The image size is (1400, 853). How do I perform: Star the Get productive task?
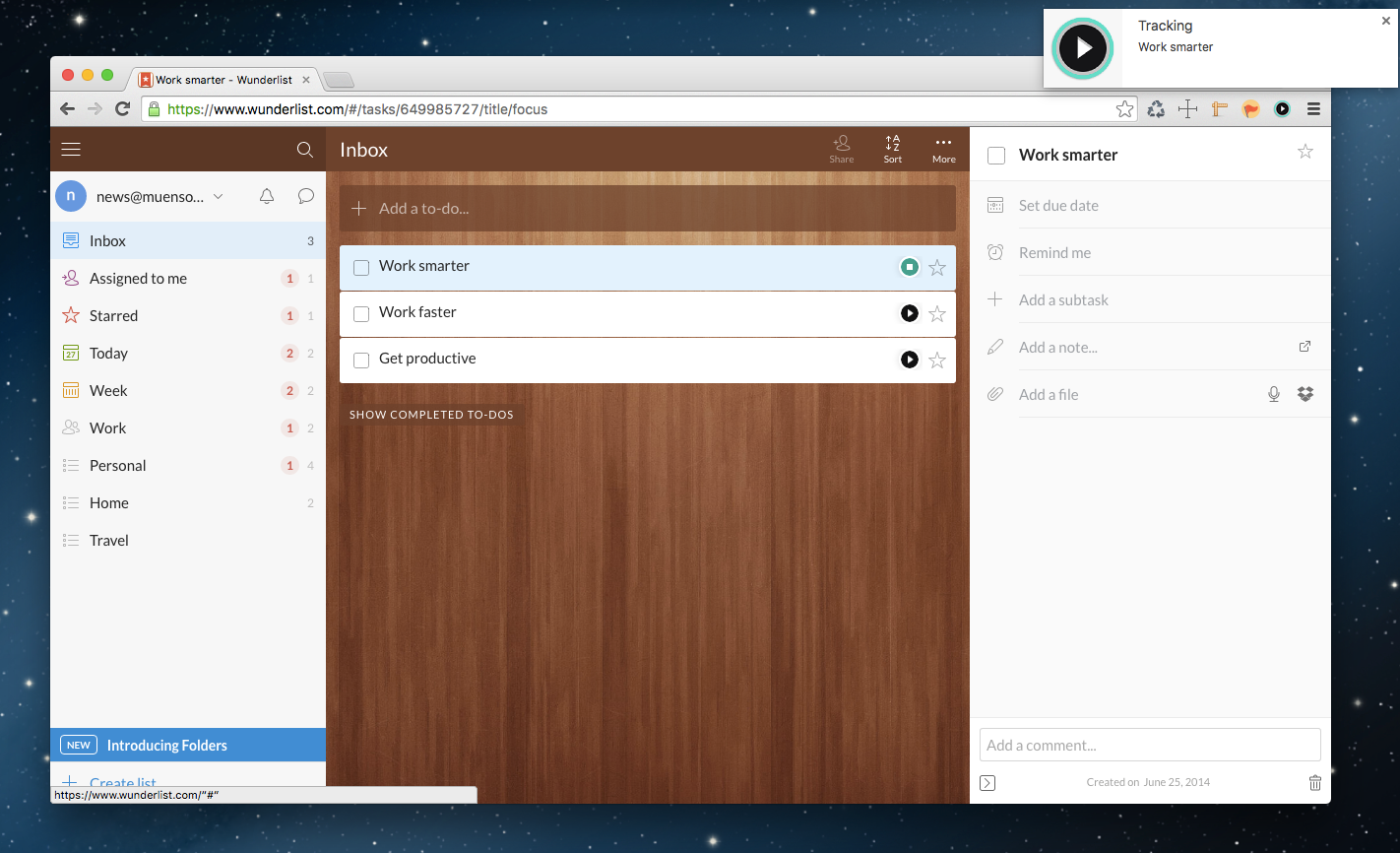[x=937, y=360]
